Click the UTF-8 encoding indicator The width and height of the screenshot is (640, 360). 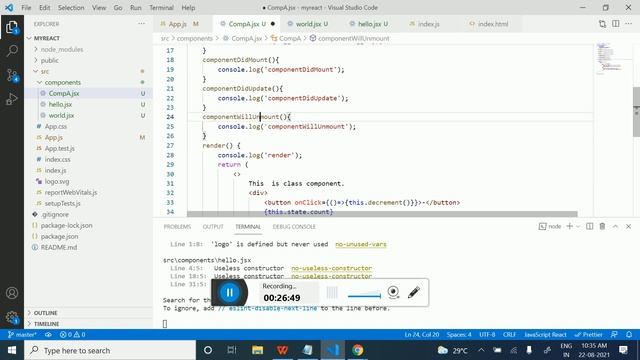[x=487, y=334]
